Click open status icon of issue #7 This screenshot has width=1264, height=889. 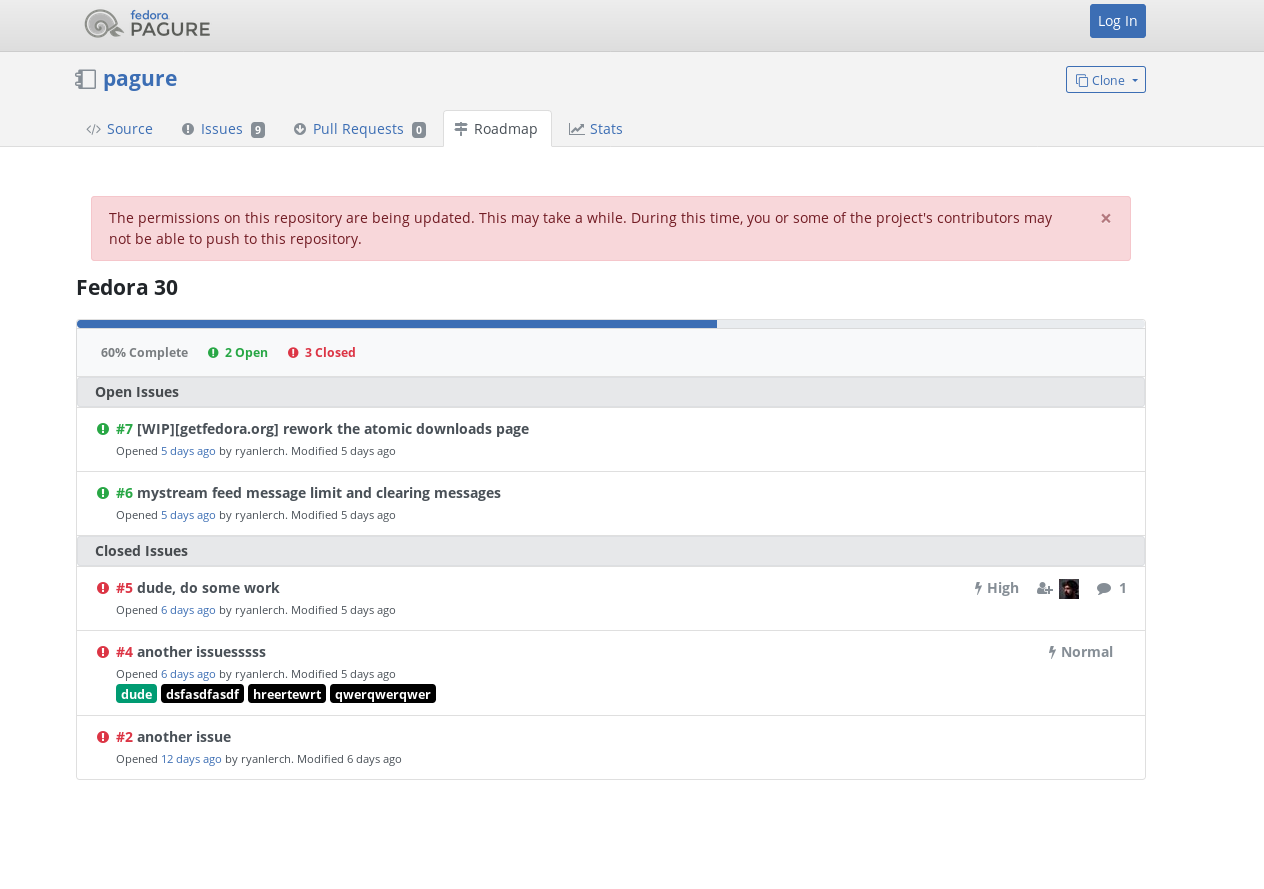pyautogui.click(x=103, y=429)
